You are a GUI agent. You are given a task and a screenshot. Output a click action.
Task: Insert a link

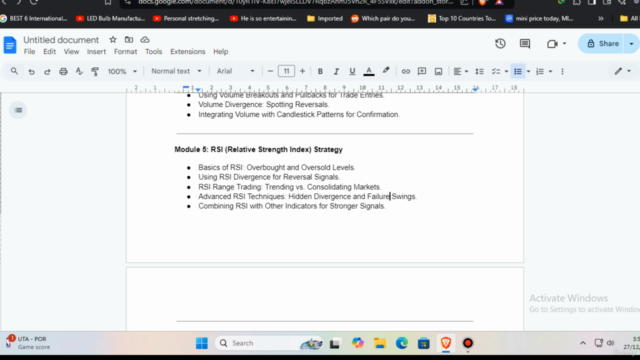[x=405, y=71]
